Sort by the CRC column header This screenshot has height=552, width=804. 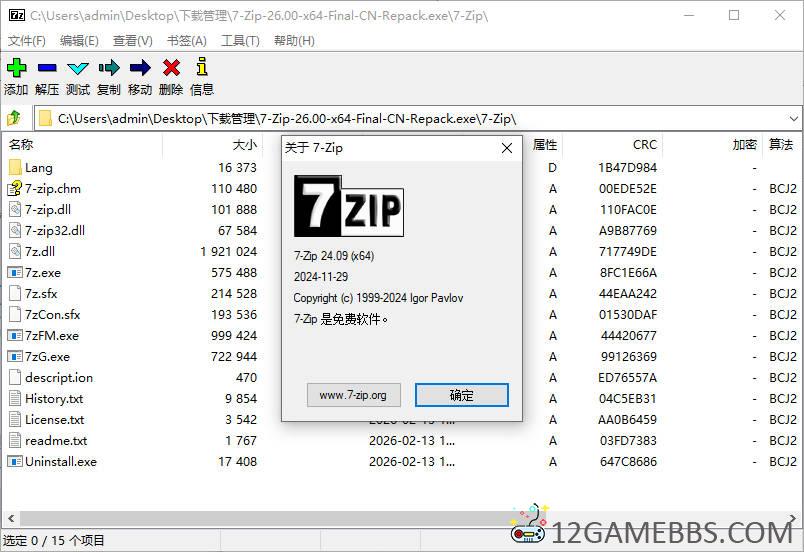tap(613, 145)
